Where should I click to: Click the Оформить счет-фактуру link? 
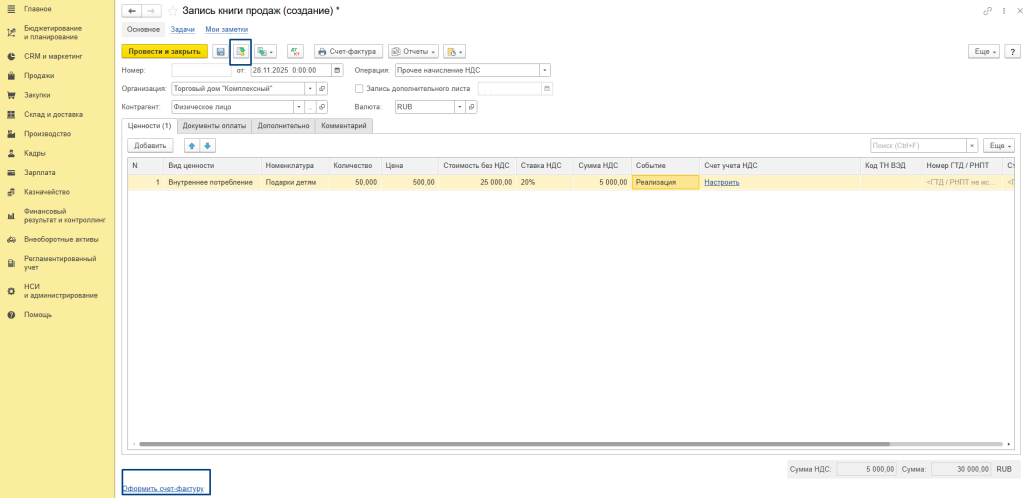point(162,489)
